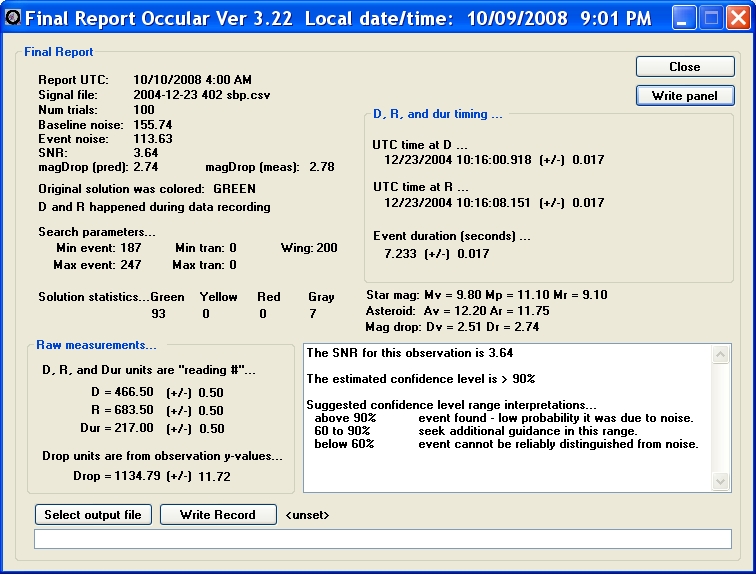Click the Min event: 187 parameter
The image size is (756, 574).
pos(99,248)
